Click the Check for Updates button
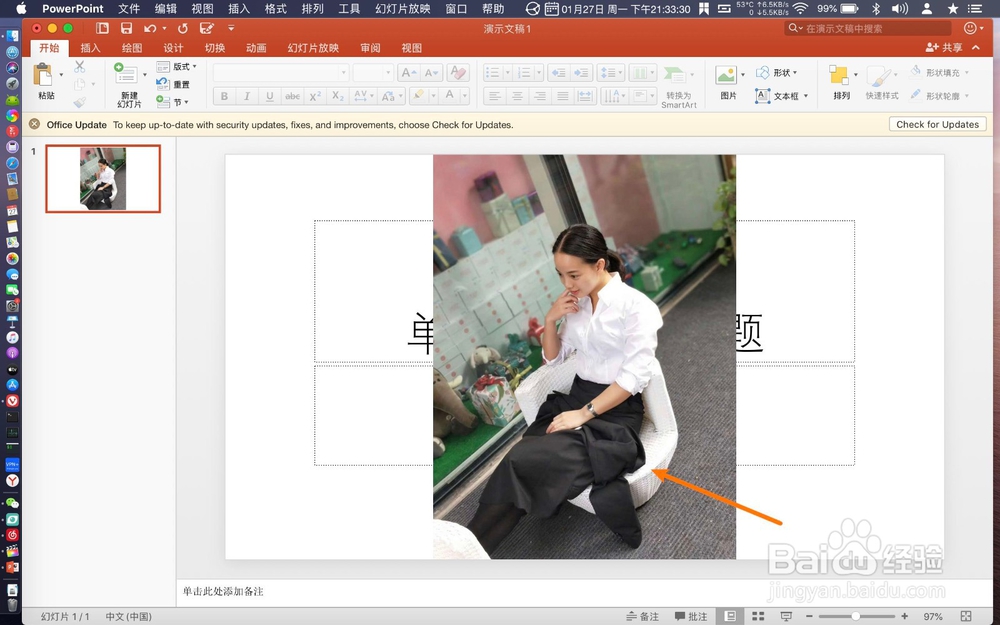This screenshot has height=625, width=1000. (937, 124)
